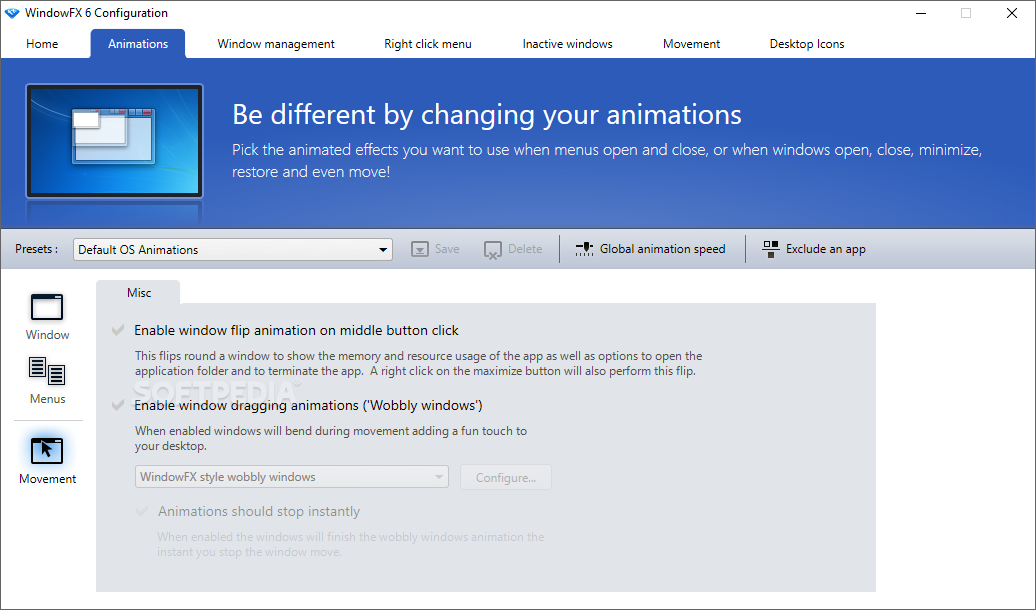Expand the WindowFX style wobbly windows dropdown

tap(291, 477)
